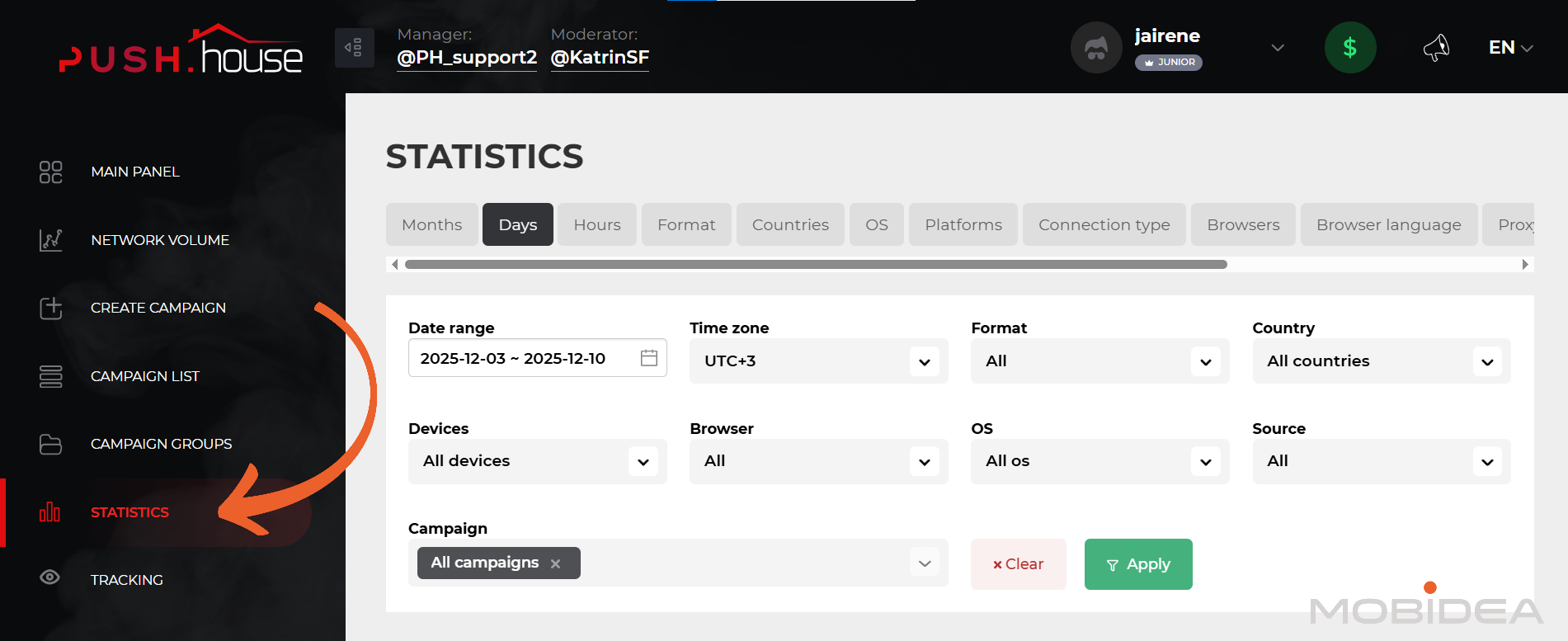The height and width of the screenshot is (641, 1568).
Task: Click the Create Campaign plus icon
Action: (50, 308)
